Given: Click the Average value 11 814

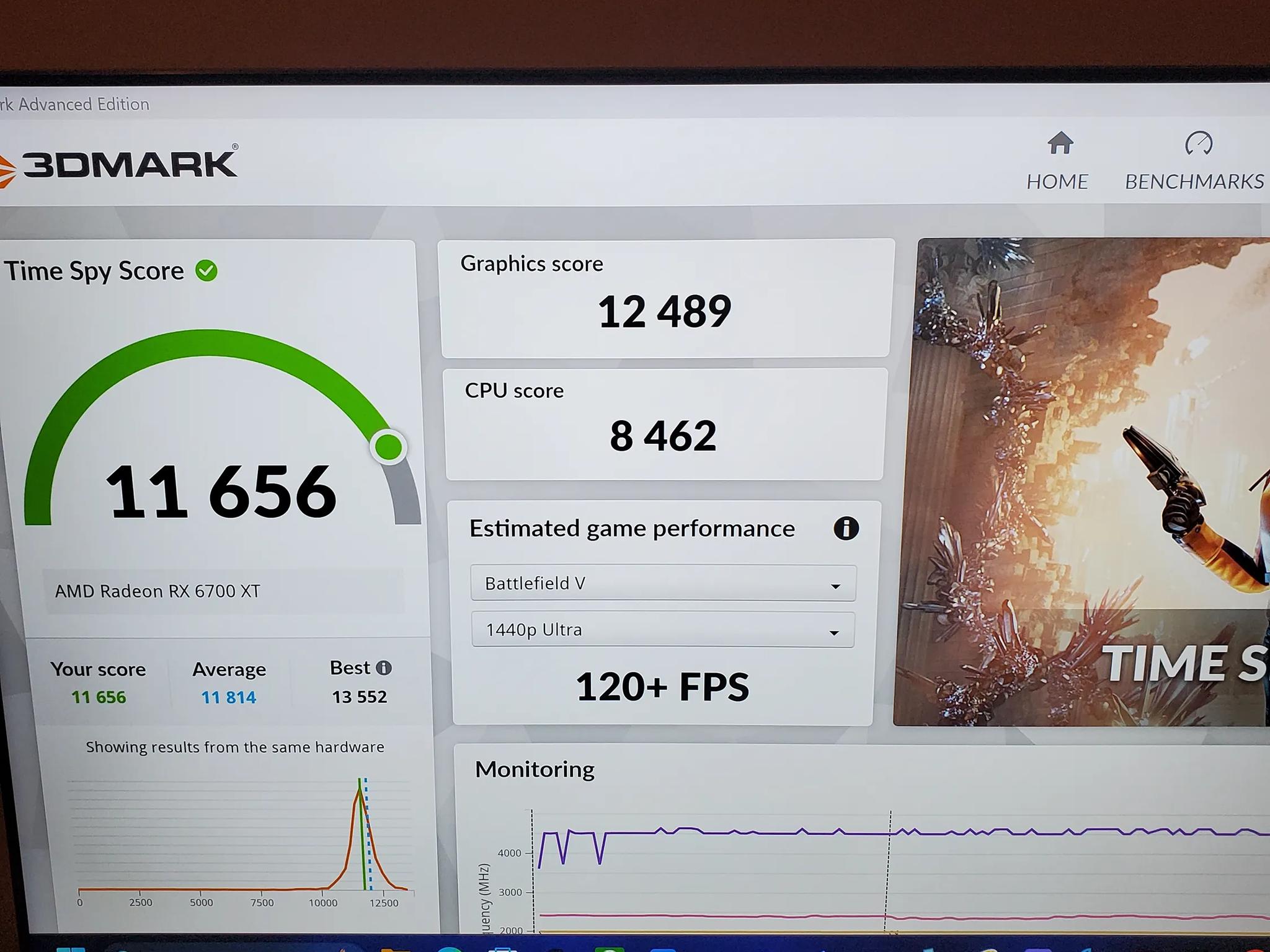Looking at the screenshot, I should point(229,698).
